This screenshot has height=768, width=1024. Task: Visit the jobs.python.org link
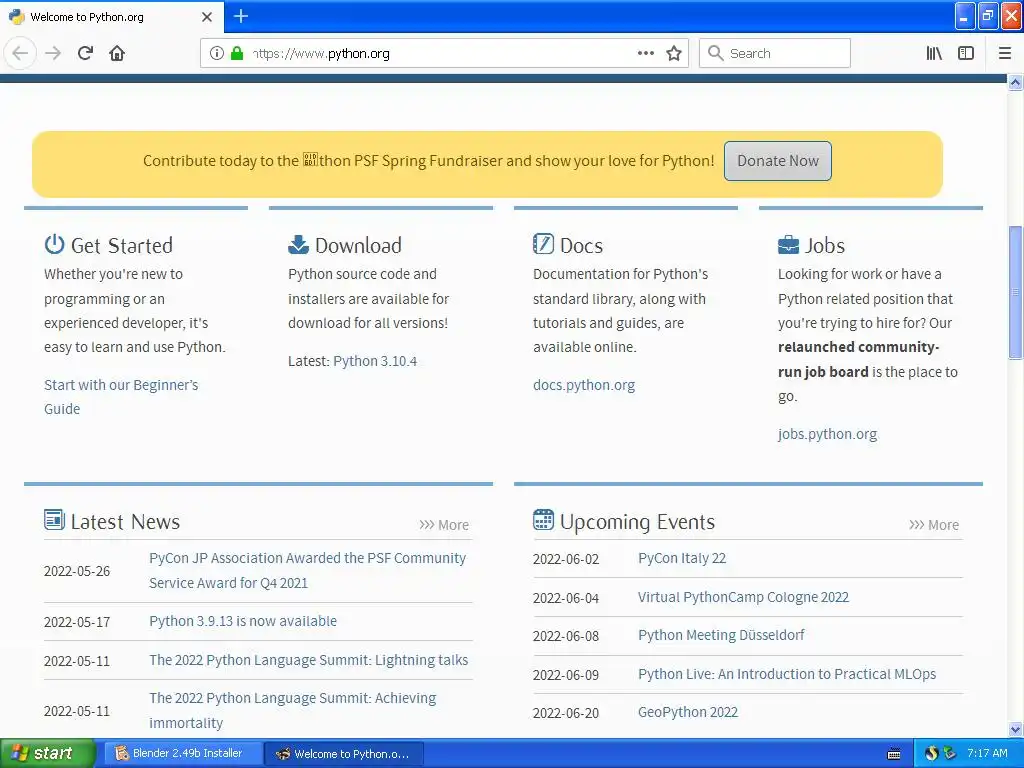tap(827, 434)
